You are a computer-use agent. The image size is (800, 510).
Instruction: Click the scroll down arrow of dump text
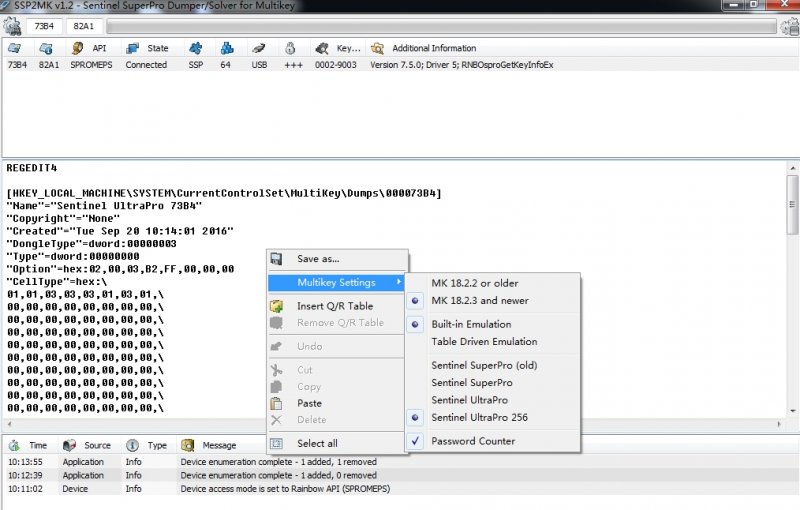click(x=792, y=411)
